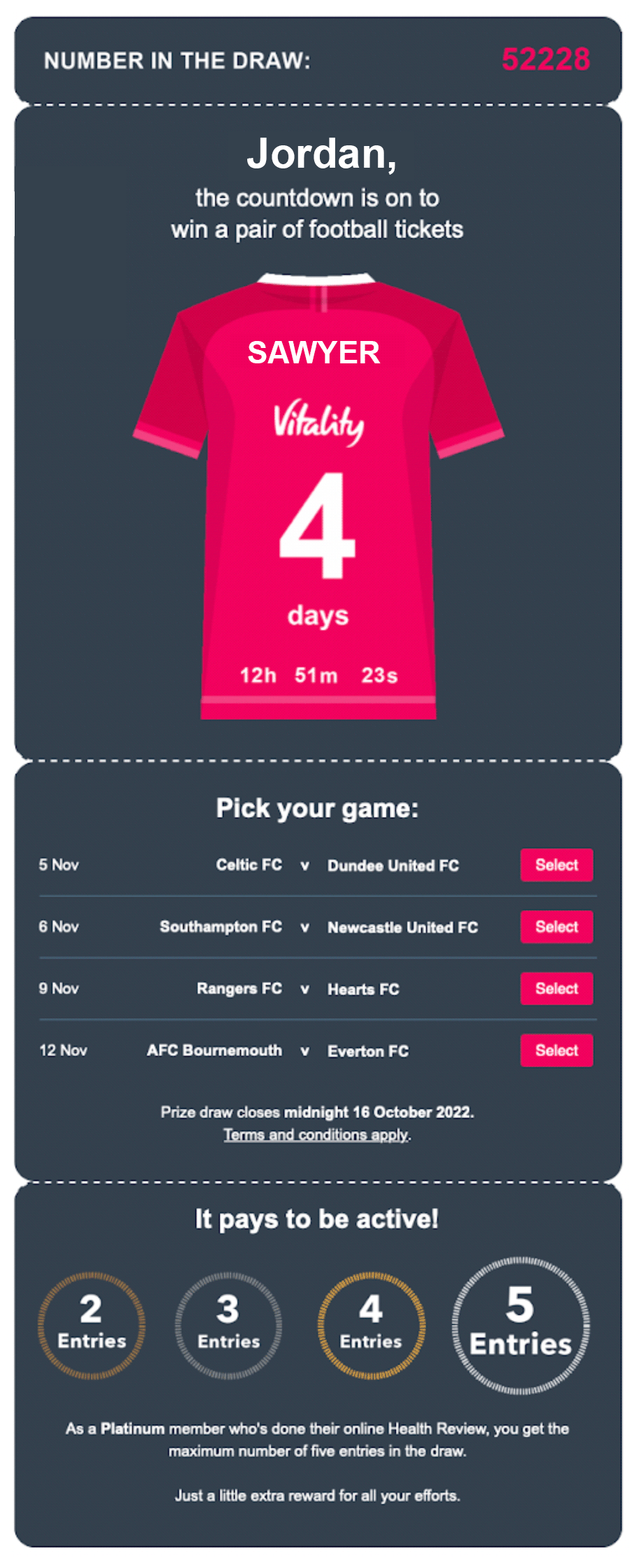Select the Celtic FC v Dundee United game
Viewport: 639px width, 1568px height.
coord(557,865)
